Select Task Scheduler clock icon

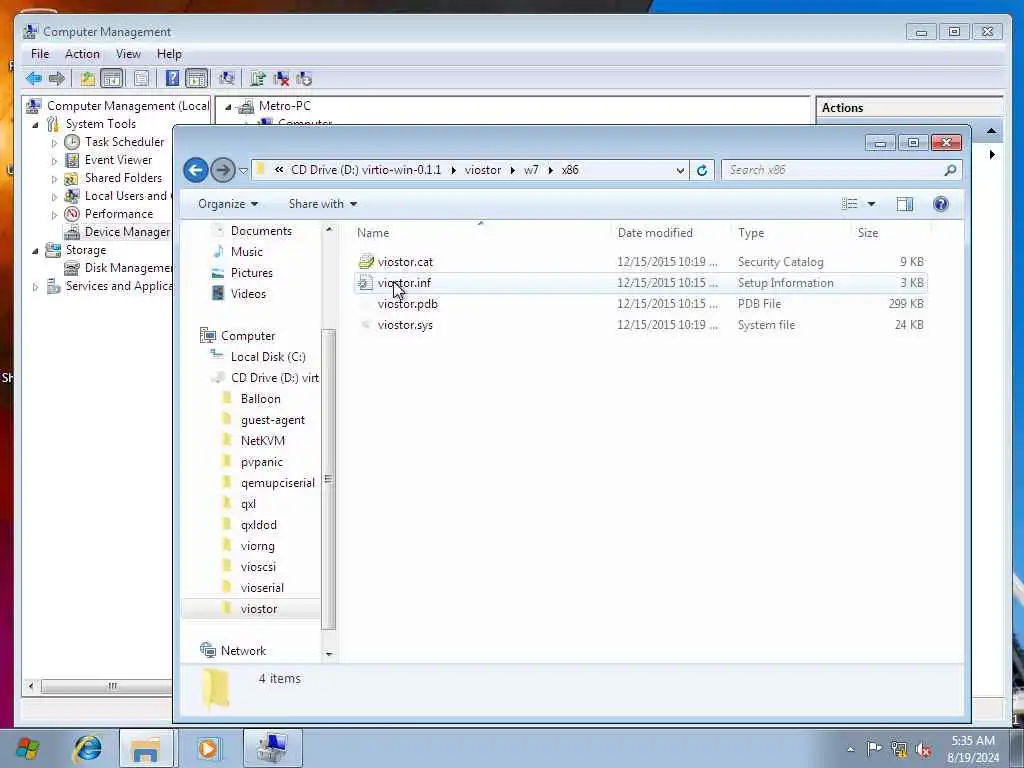tap(72, 142)
